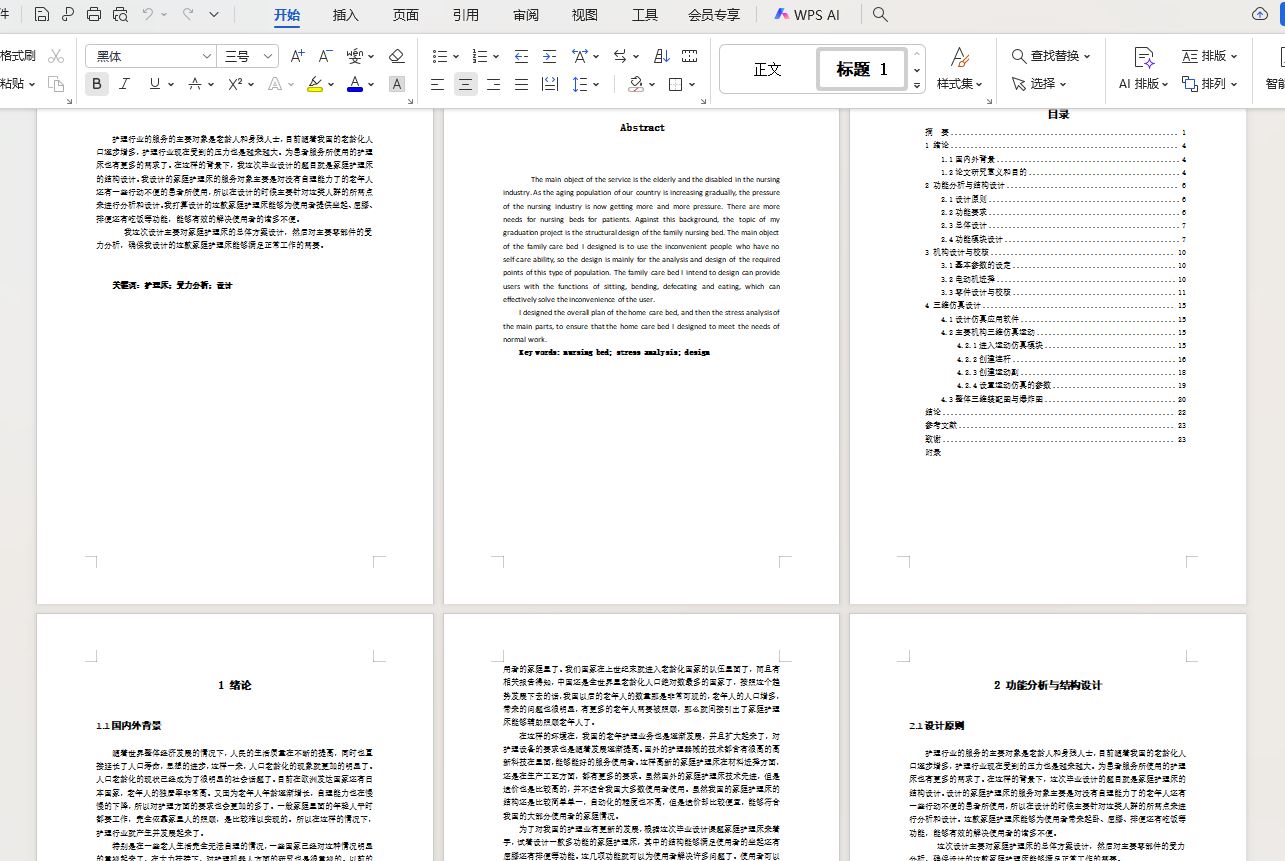Toggle bulleted list formatting
The width and height of the screenshot is (1285, 861).
click(438, 56)
